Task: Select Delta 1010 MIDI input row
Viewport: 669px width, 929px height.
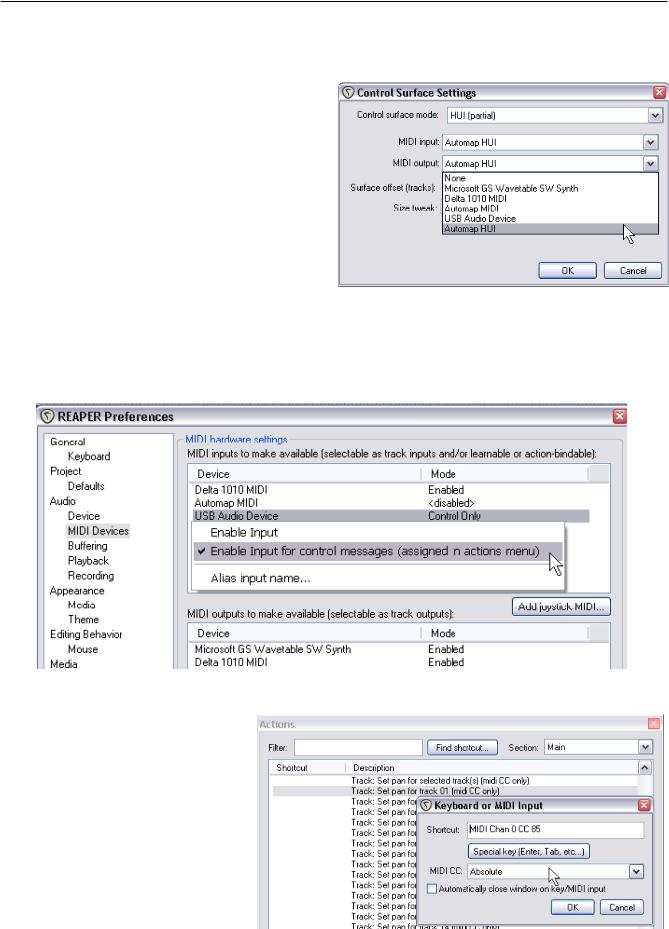Action: [391, 490]
